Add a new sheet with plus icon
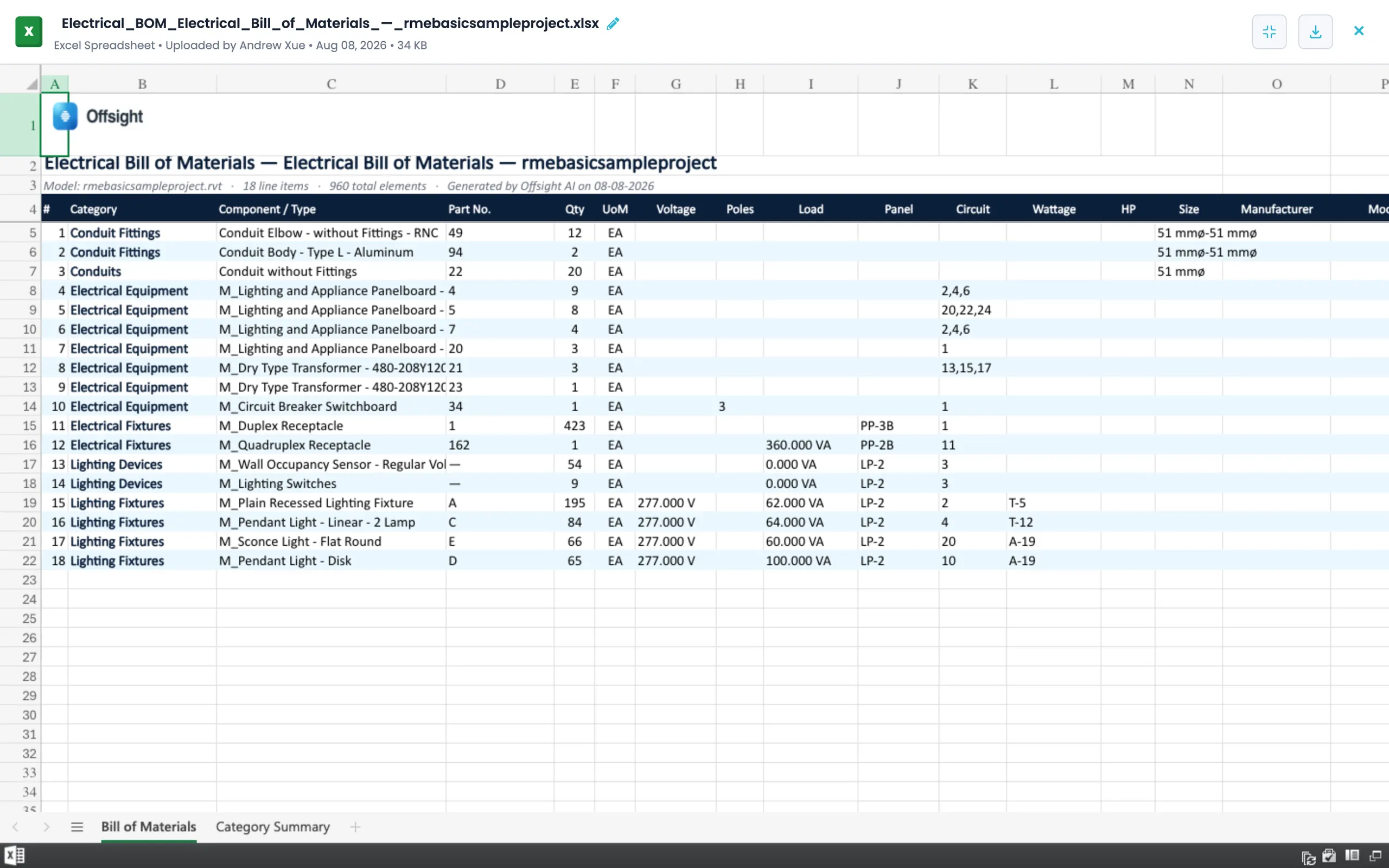The width and height of the screenshot is (1389, 868). [x=355, y=827]
